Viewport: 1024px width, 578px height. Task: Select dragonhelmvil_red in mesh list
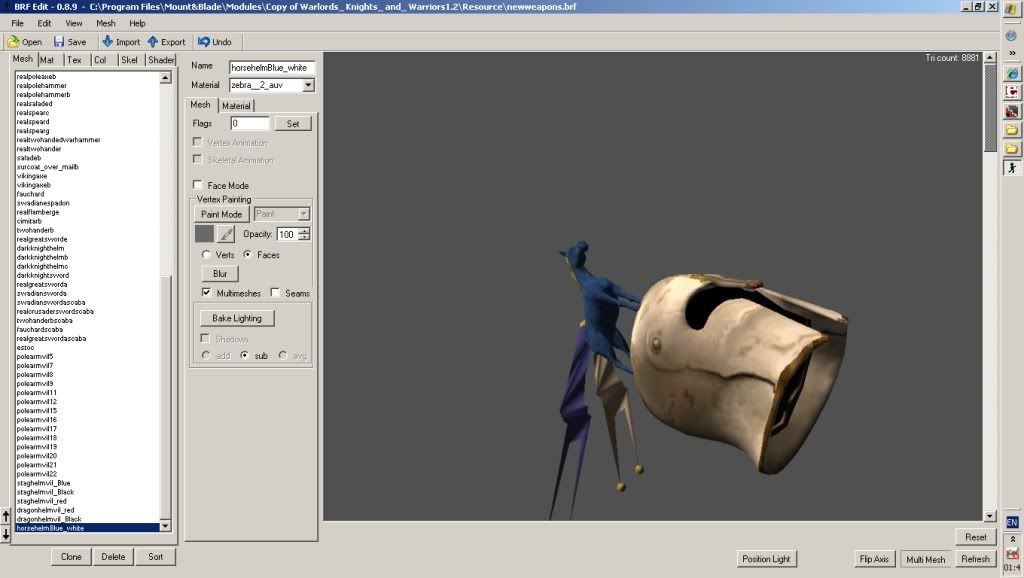87,509
